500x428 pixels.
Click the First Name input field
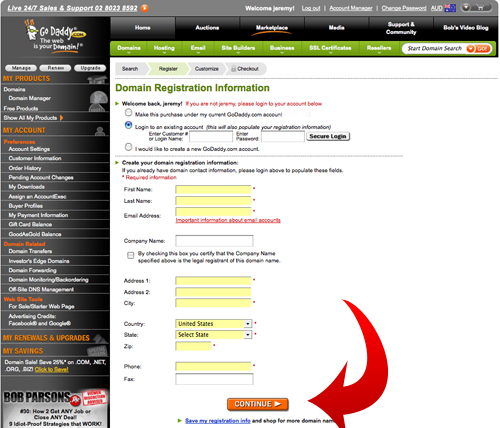click(x=213, y=190)
